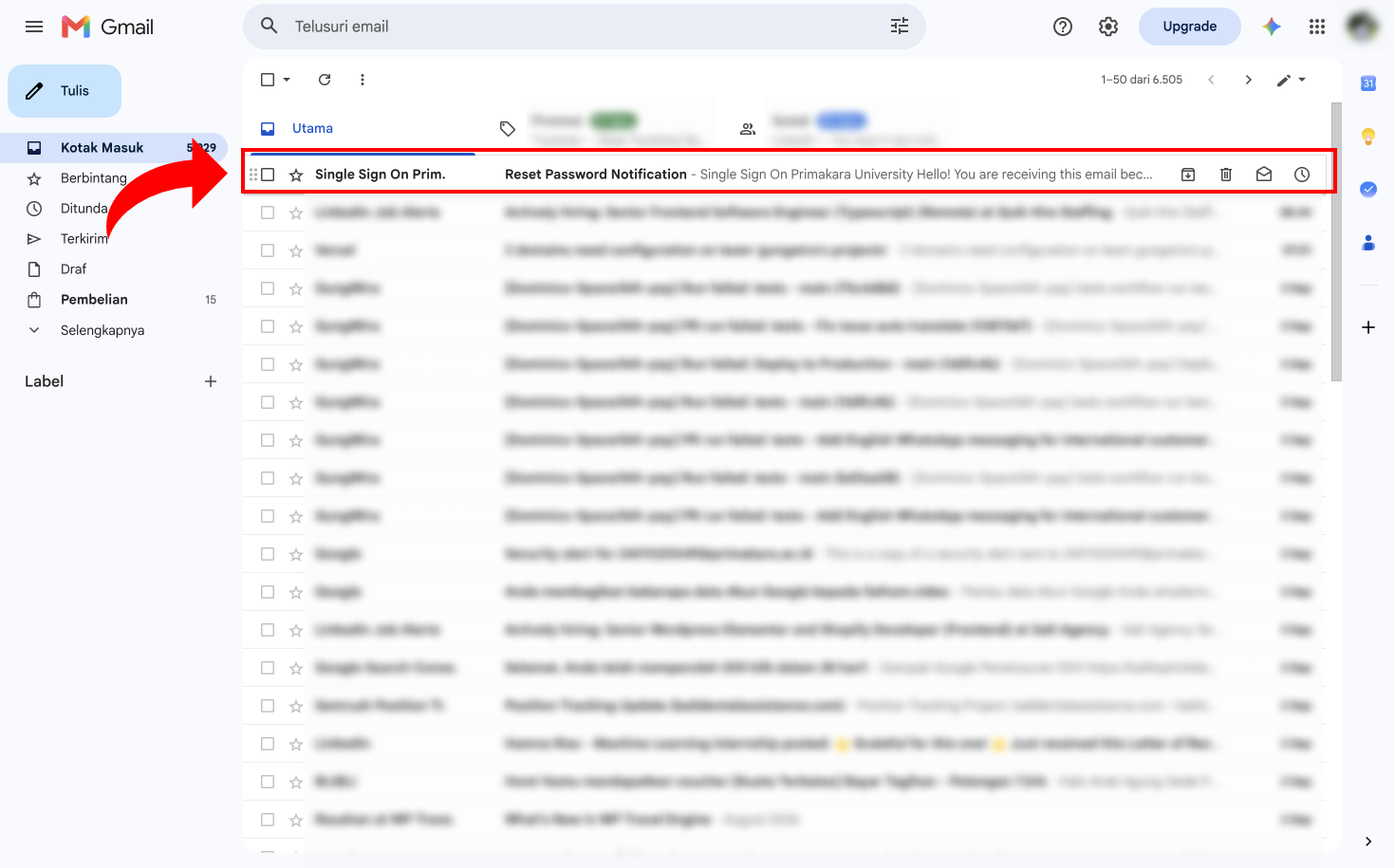Open the account profile avatar
Image resolution: width=1395 pixels, height=868 pixels.
(1363, 27)
